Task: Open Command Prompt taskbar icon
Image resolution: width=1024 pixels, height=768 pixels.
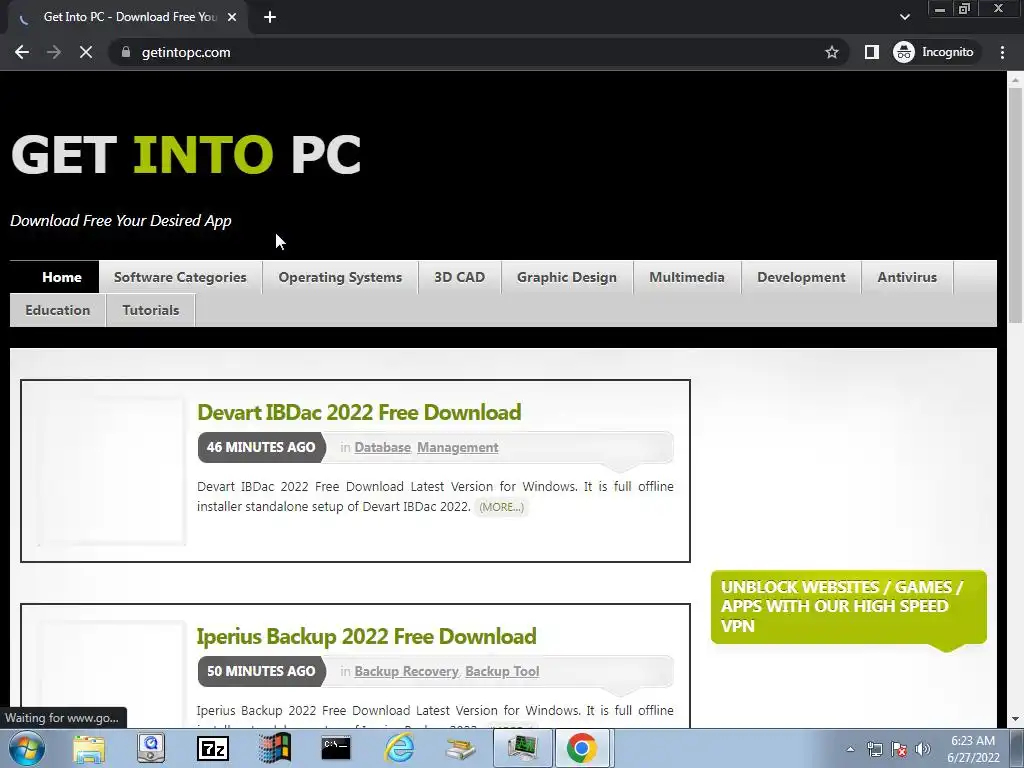Action: (336, 748)
